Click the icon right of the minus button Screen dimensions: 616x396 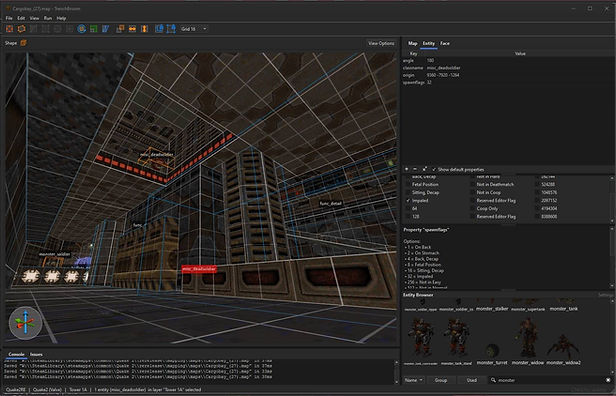coord(424,169)
